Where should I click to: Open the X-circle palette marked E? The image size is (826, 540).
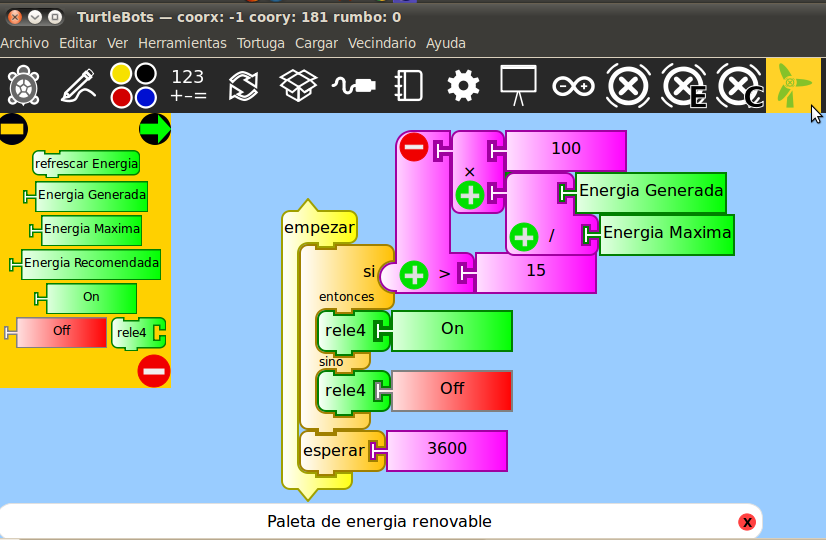tap(683, 85)
